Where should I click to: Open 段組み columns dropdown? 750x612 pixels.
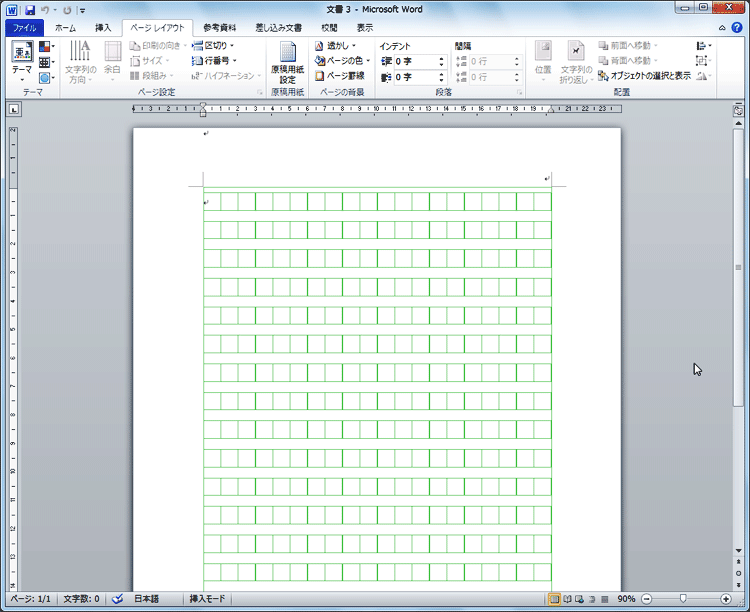click(x=152, y=76)
